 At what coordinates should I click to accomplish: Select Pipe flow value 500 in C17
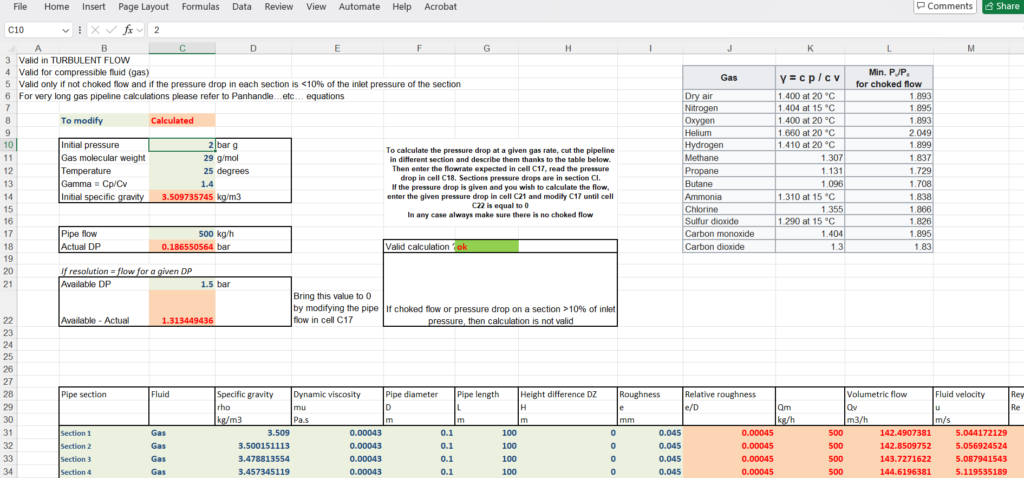[182, 233]
